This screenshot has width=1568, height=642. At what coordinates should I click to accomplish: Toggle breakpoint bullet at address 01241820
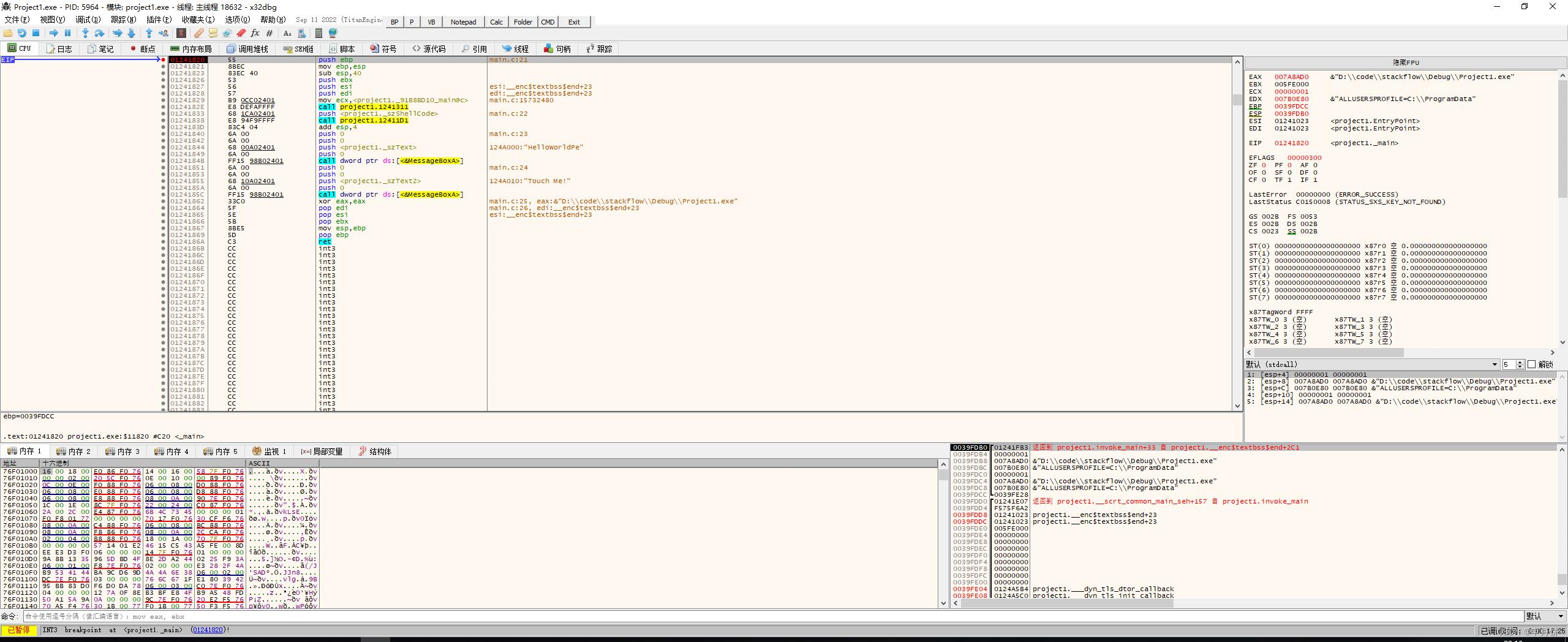pos(164,60)
